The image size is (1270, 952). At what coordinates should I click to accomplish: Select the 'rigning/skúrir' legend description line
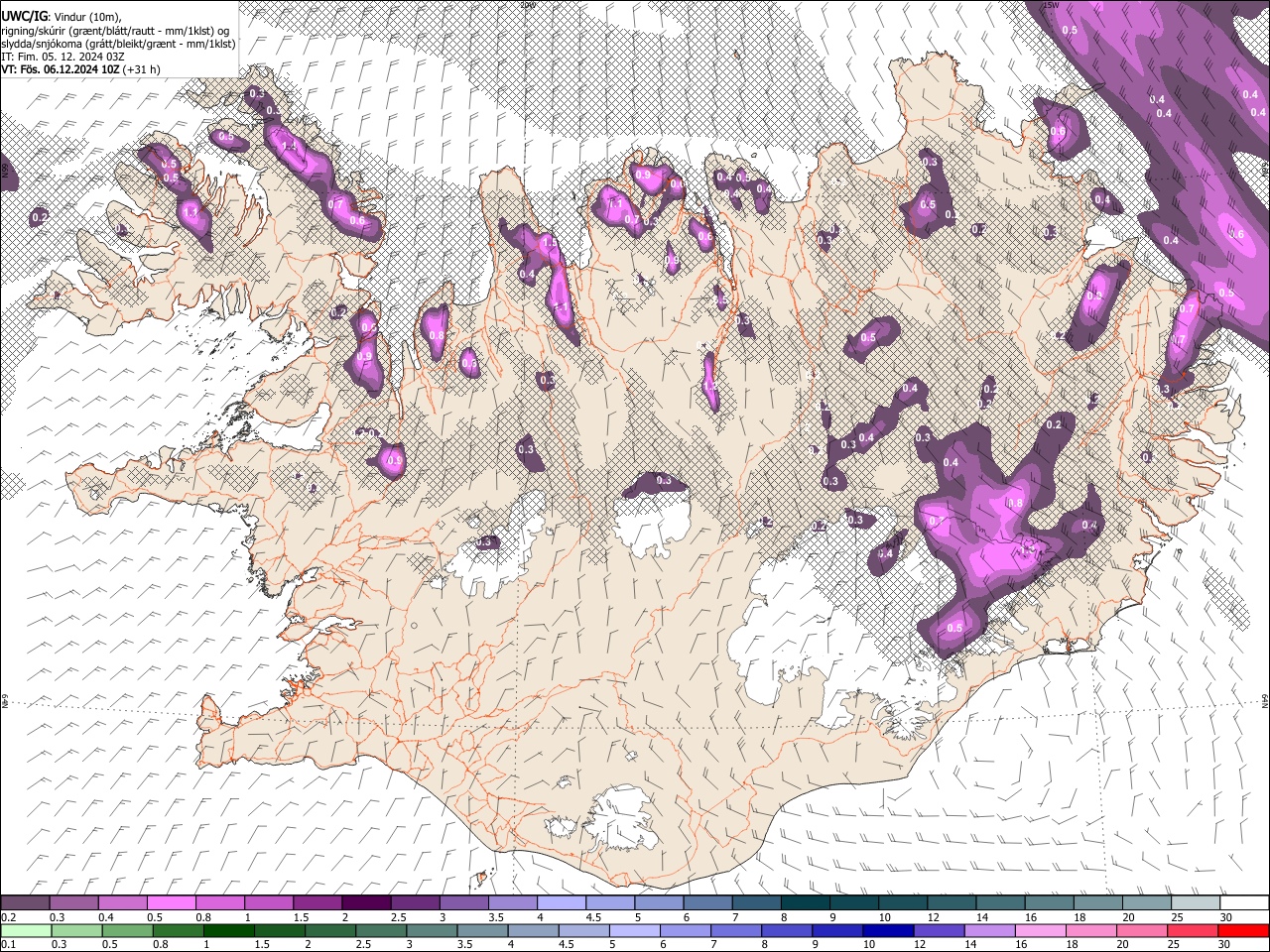[x=115, y=31]
